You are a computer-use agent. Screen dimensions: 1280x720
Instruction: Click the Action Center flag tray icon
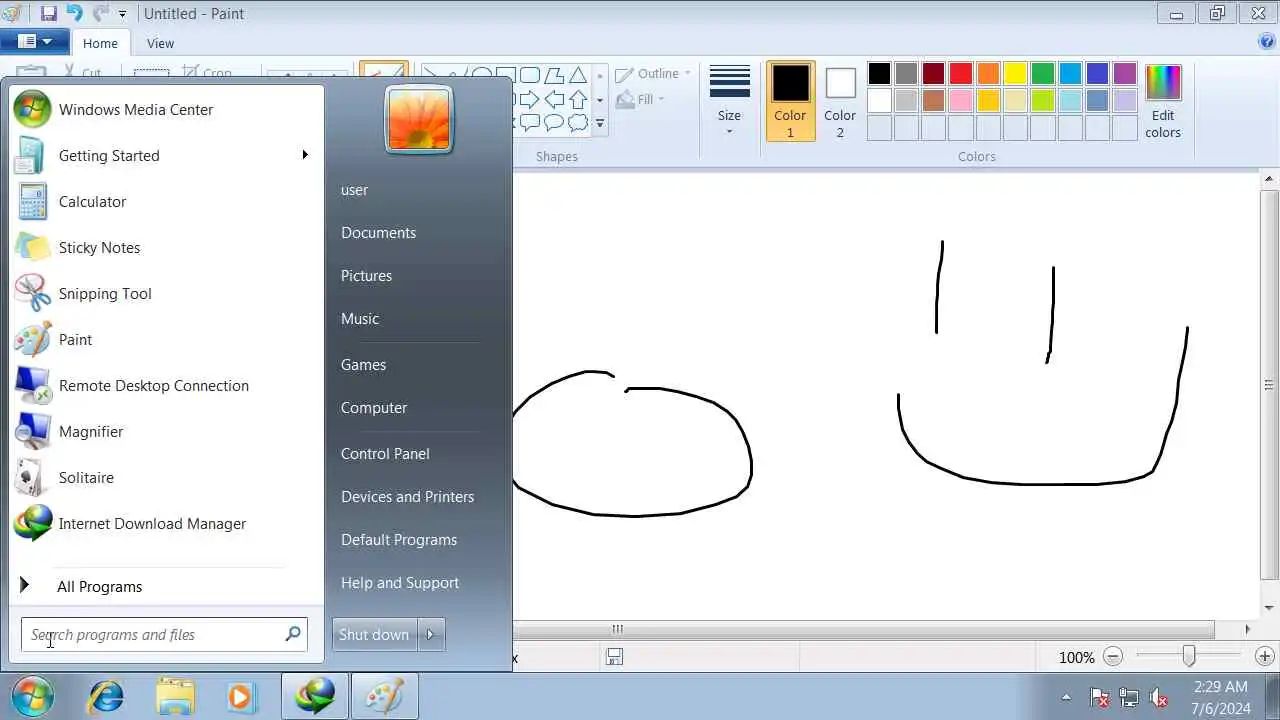tap(1099, 697)
